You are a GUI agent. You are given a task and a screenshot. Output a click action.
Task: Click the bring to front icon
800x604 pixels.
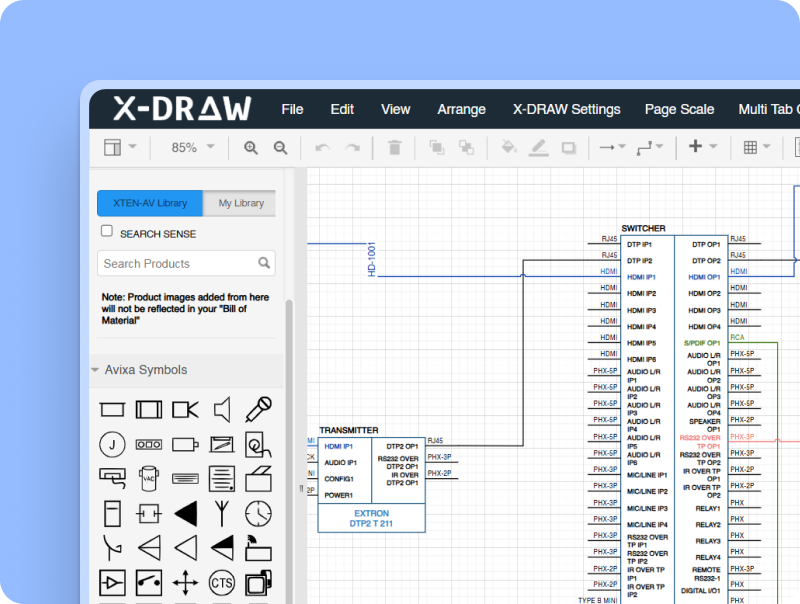(x=436, y=147)
